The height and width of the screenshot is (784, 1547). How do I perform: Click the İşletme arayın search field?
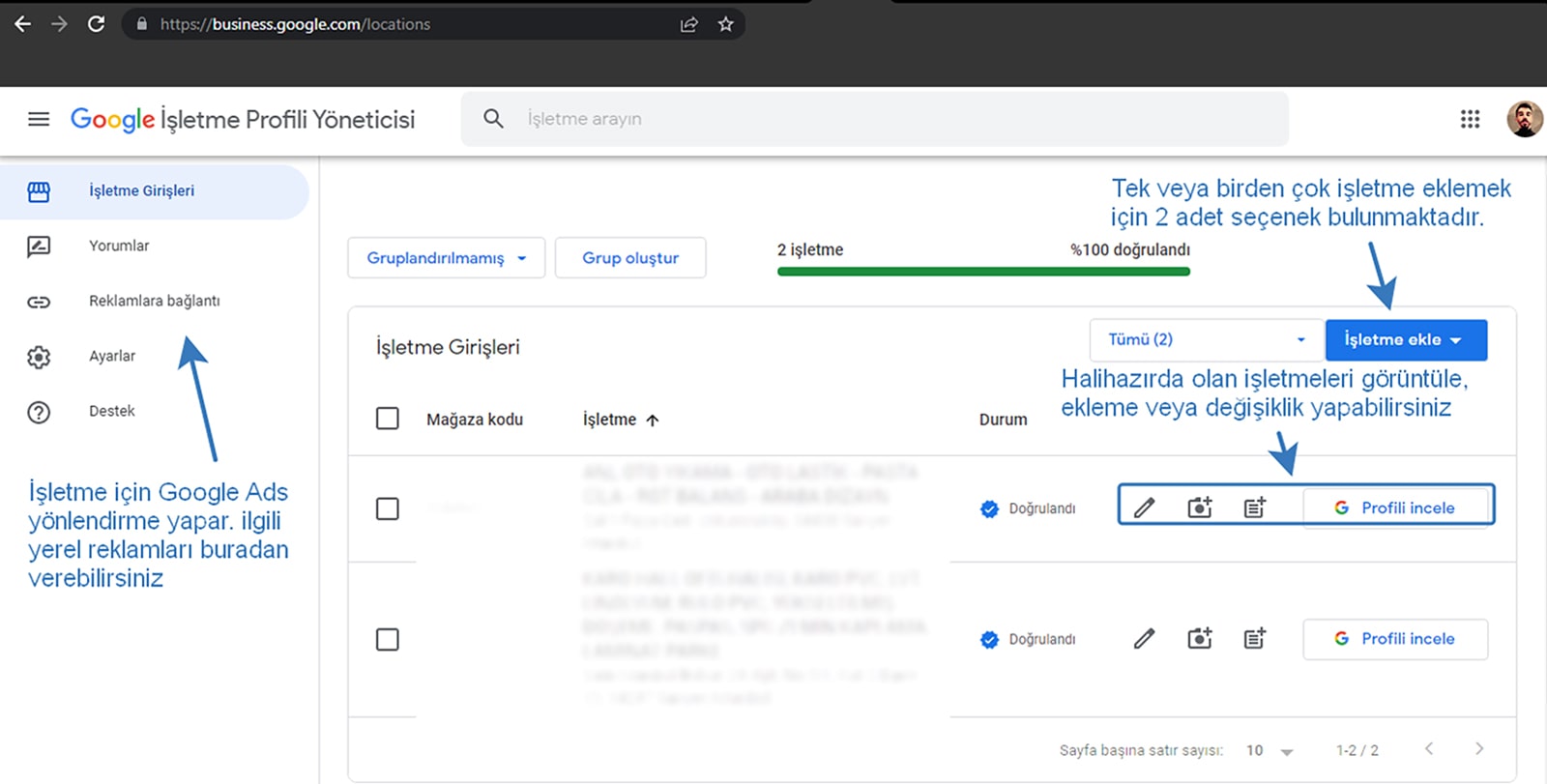pos(875,119)
